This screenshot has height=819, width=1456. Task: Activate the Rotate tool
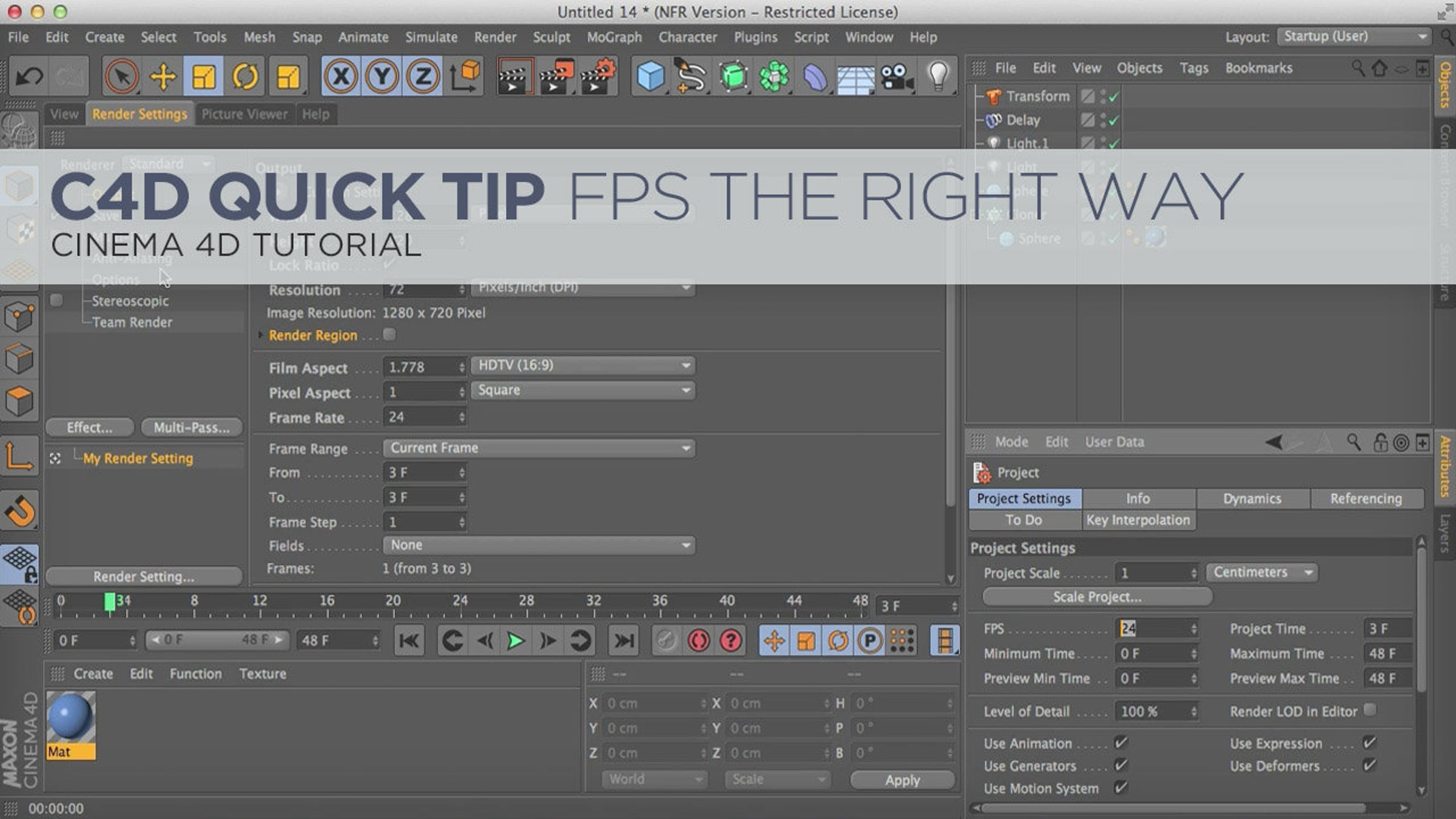(x=245, y=76)
